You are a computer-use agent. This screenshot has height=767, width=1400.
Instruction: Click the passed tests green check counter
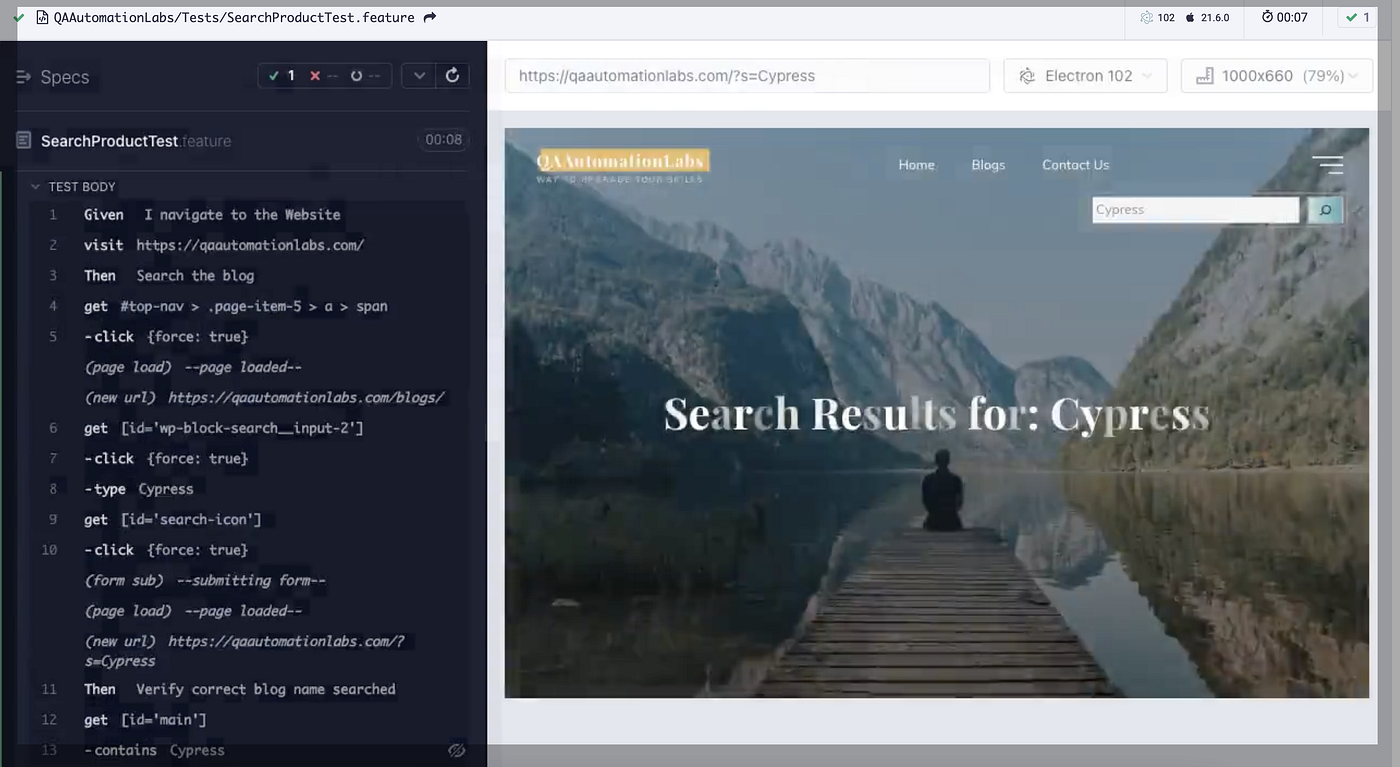[281, 76]
